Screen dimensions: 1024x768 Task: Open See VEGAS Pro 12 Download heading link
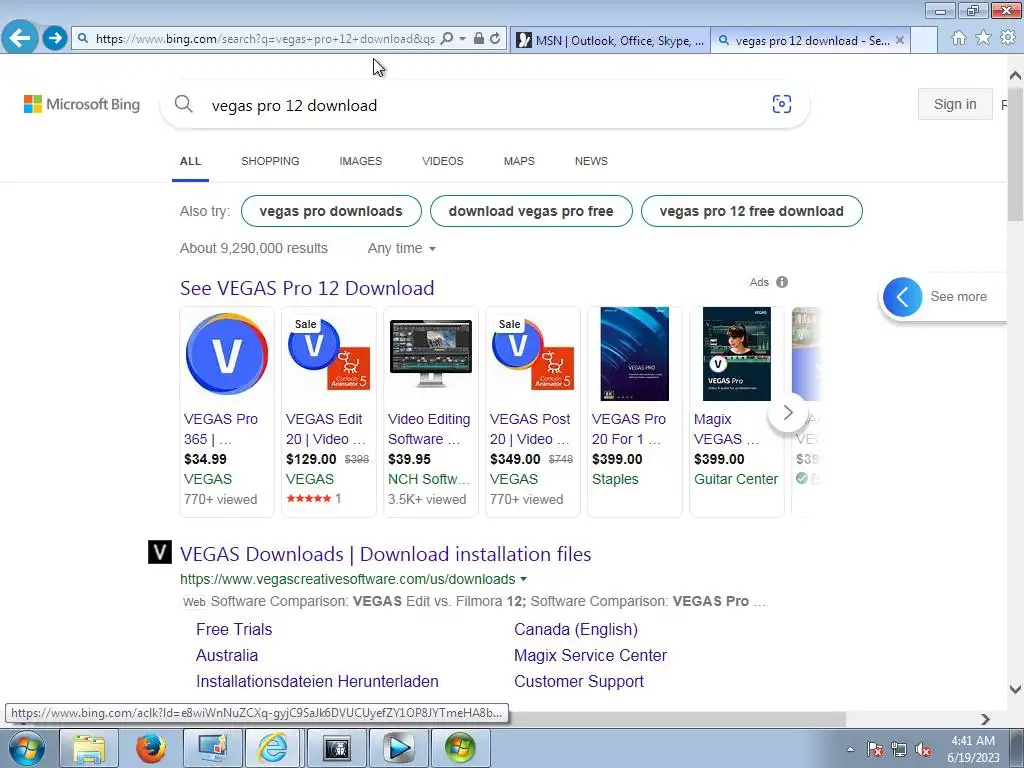pos(307,288)
